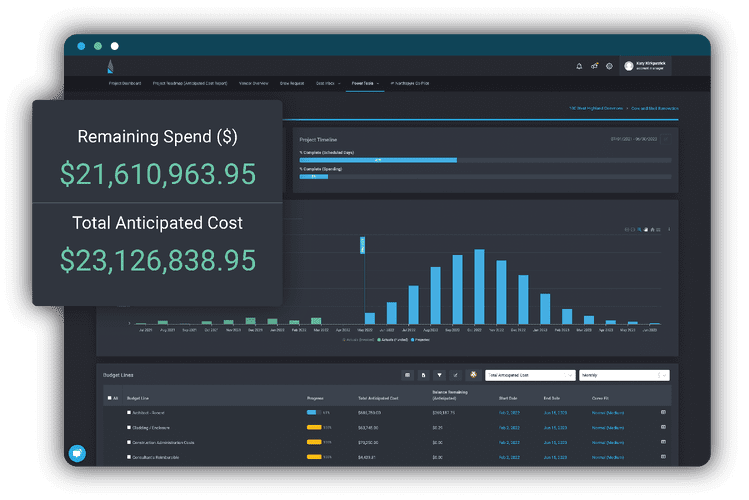Expand the Cost Inbox menu arrow
The width and height of the screenshot is (749, 500).
[x=339, y=84]
